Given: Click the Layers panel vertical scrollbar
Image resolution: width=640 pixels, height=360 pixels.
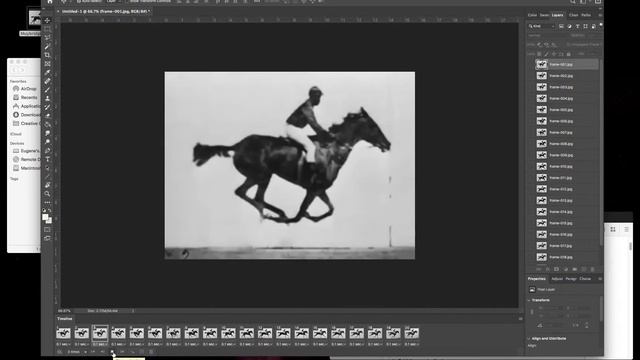Looking at the screenshot, I should pyautogui.click(x=601, y=153).
